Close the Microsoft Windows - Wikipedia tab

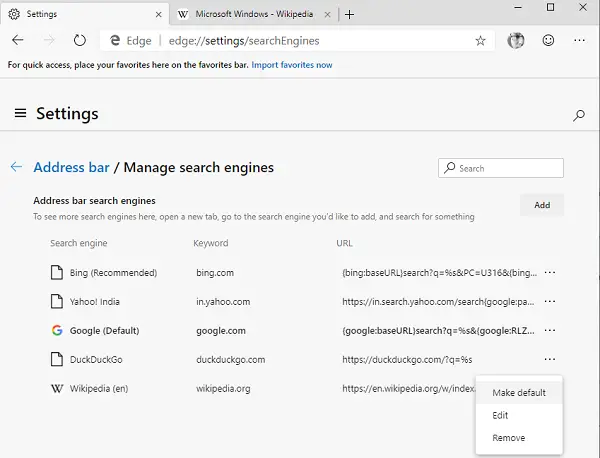(x=327, y=15)
